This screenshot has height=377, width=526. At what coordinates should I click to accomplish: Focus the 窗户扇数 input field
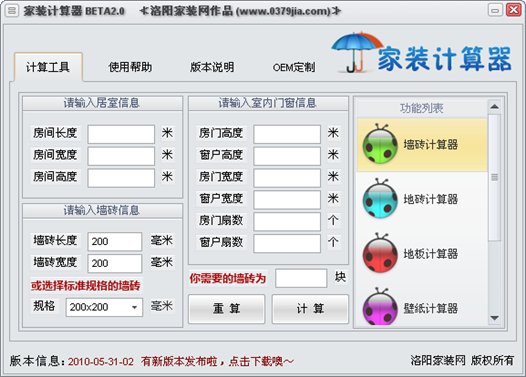coord(287,243)
